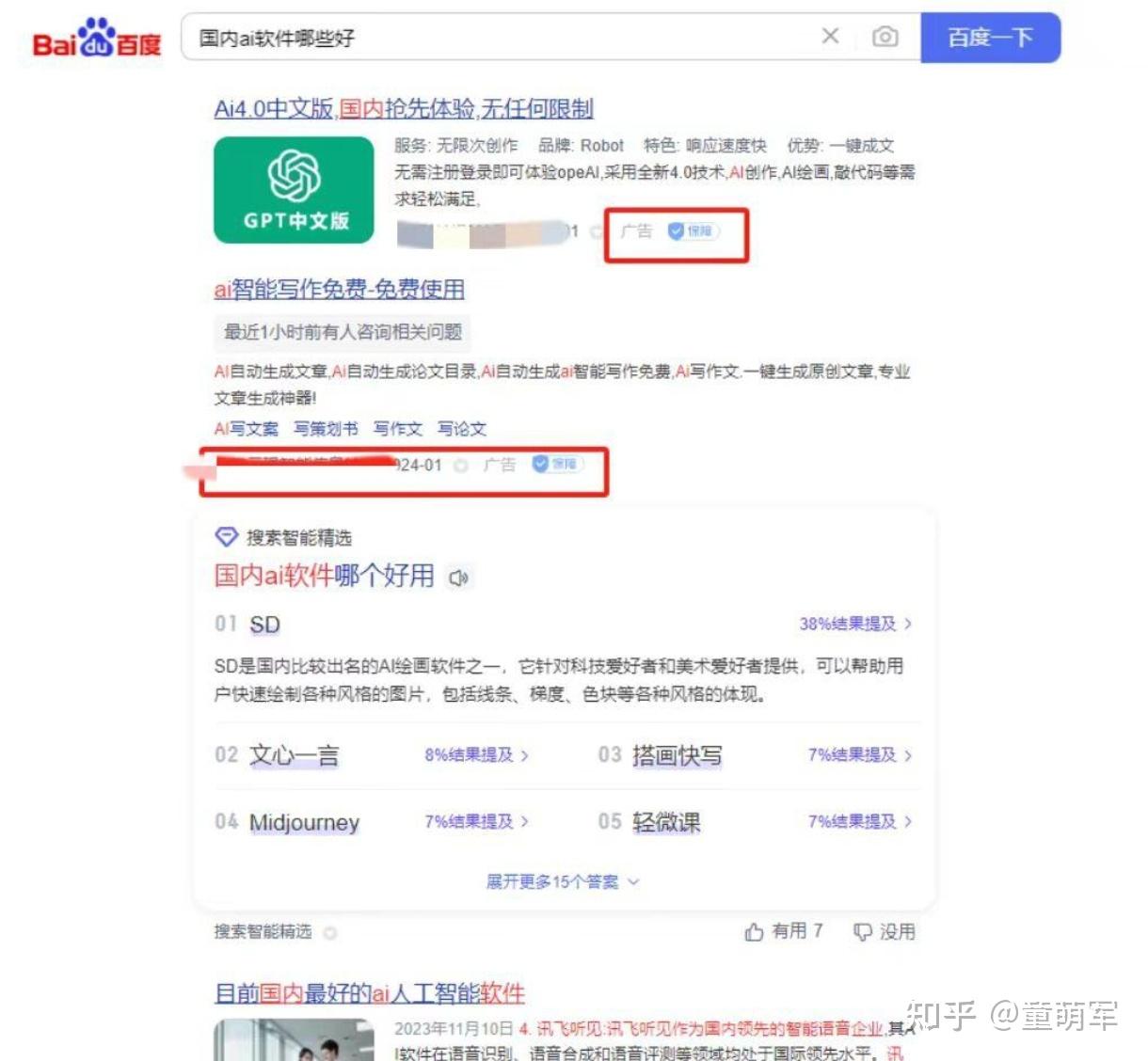This screenshot has height=1061, width=1148.
Task: Open the 国内ai软件哪个好用 heading
Action: point(324,575)
